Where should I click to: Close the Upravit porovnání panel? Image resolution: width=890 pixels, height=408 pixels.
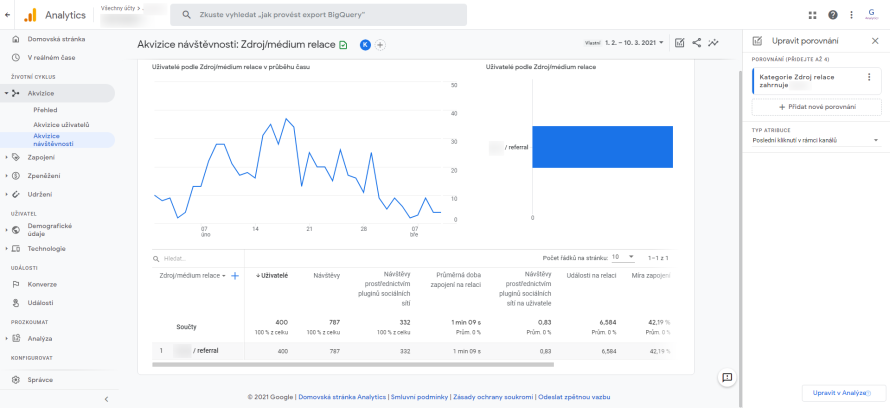click(875, 41)
